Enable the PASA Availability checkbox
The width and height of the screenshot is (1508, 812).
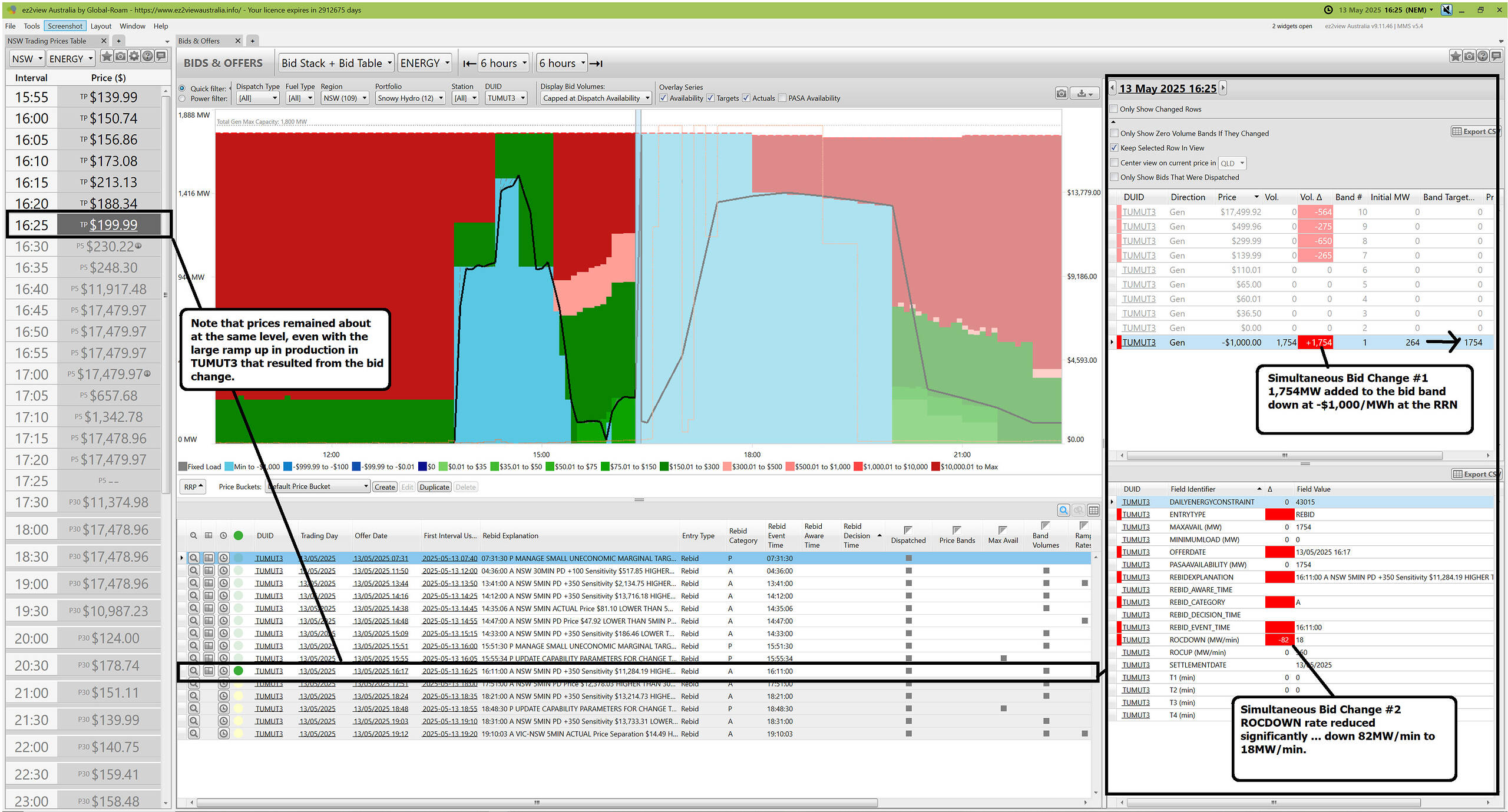coord(782,98)
